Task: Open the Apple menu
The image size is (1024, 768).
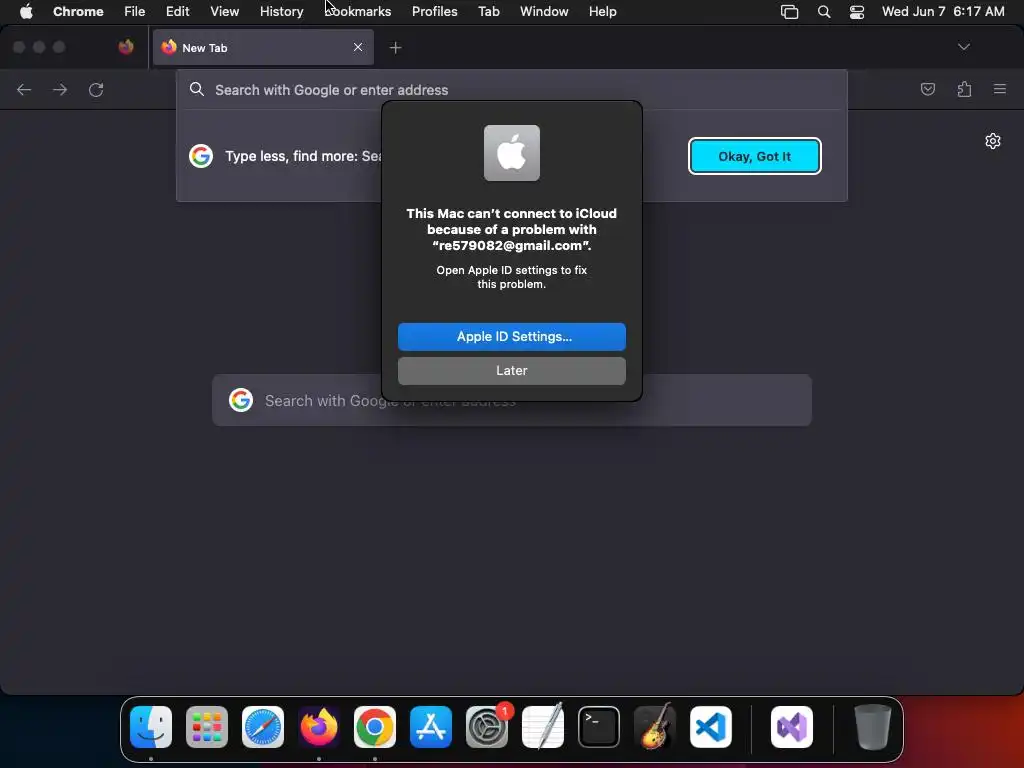Action: [26, 11]
